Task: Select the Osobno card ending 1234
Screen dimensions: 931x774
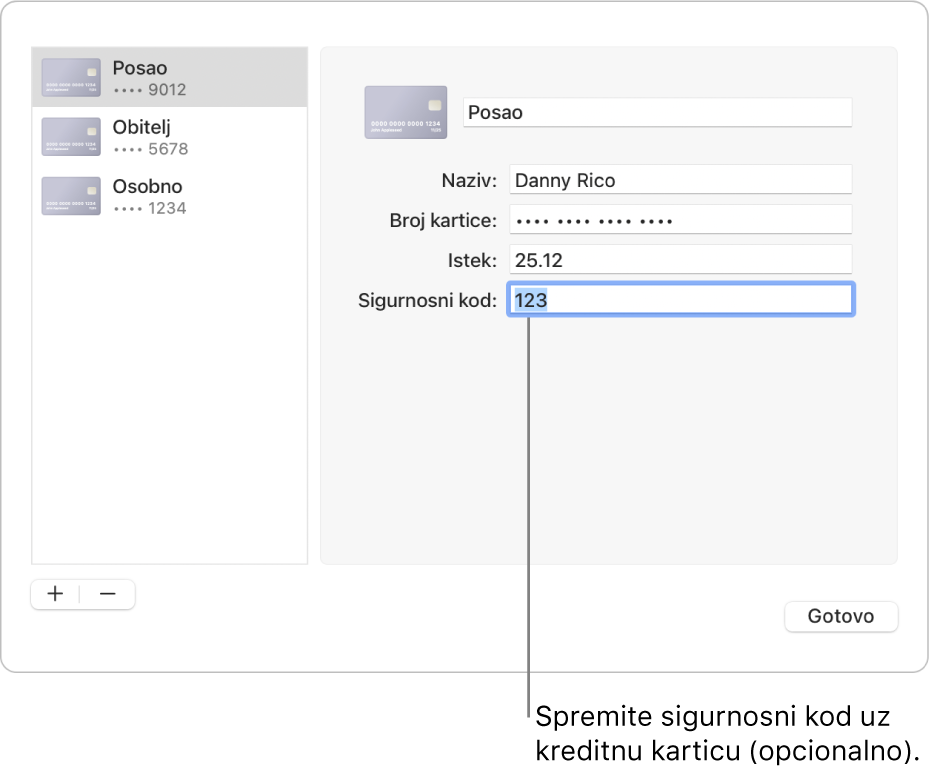Action: pos(170,196)
